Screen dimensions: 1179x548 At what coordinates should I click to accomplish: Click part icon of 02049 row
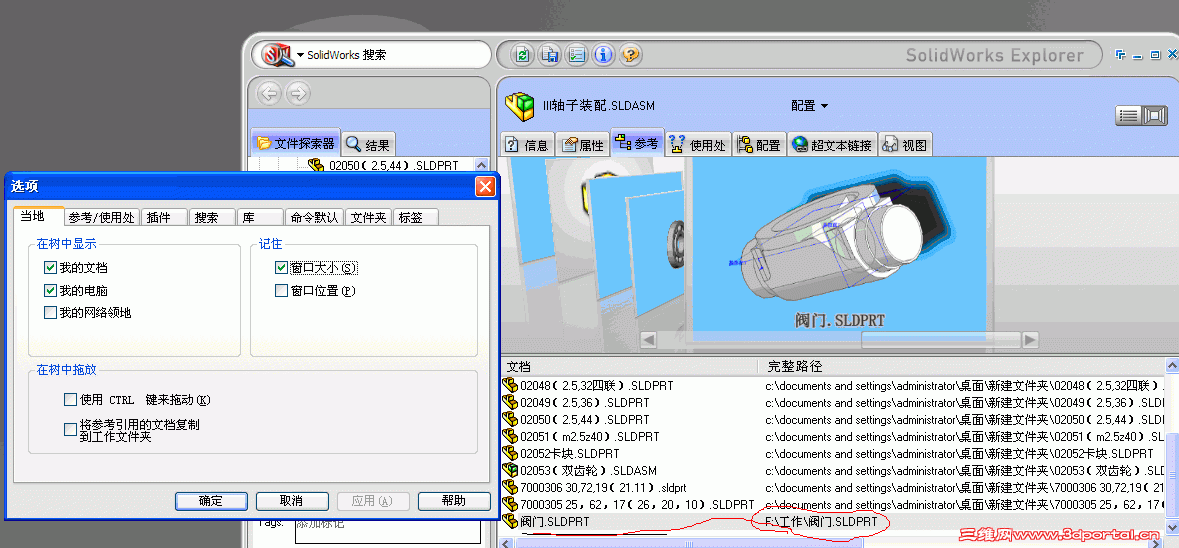[511, 402]
